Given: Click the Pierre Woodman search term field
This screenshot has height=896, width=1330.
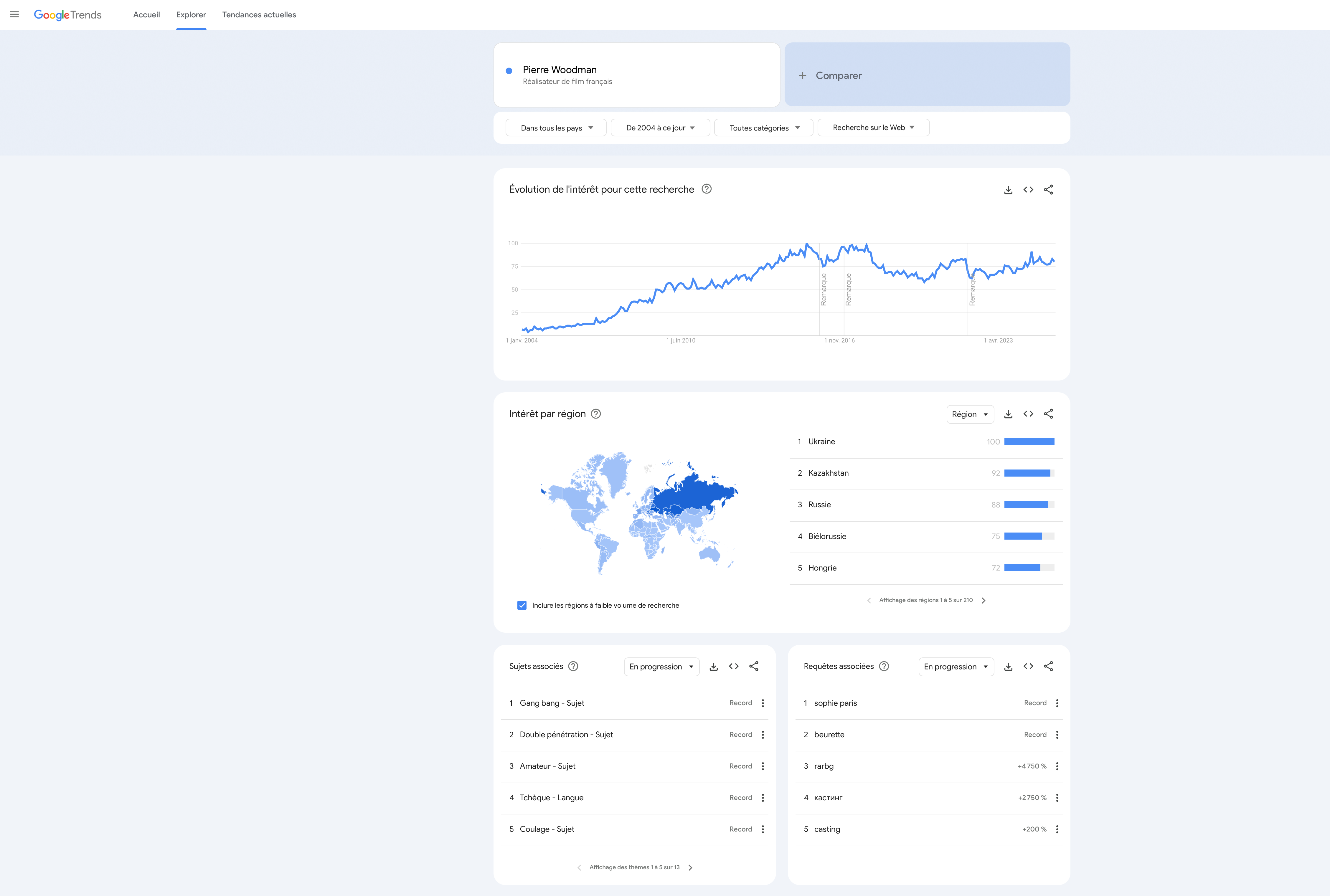Looking at the screenshot, I should [x=629, y=75].
